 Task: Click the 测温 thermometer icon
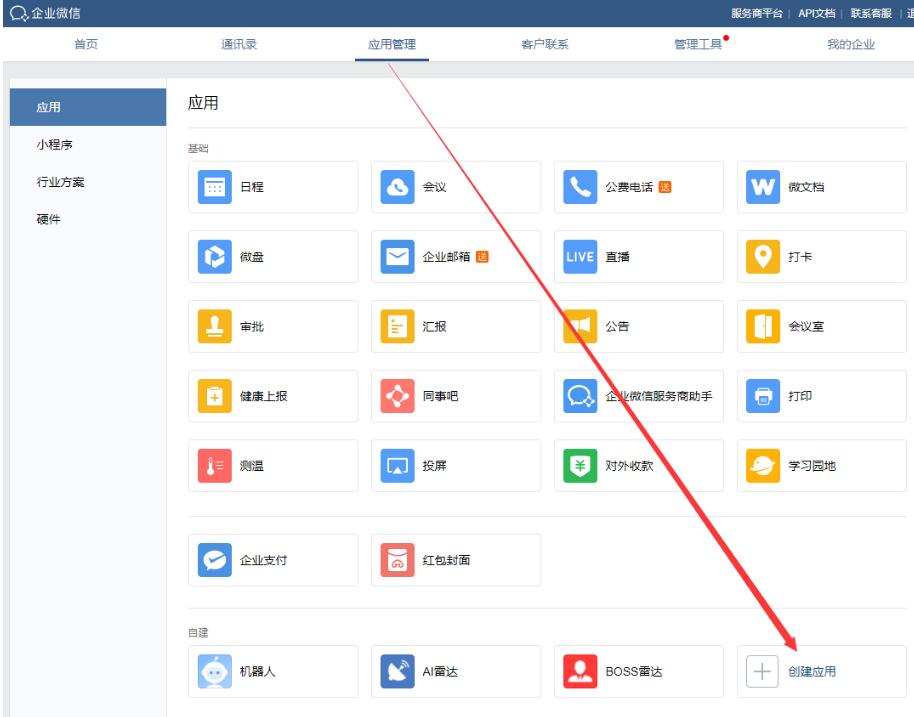[215, 466]
